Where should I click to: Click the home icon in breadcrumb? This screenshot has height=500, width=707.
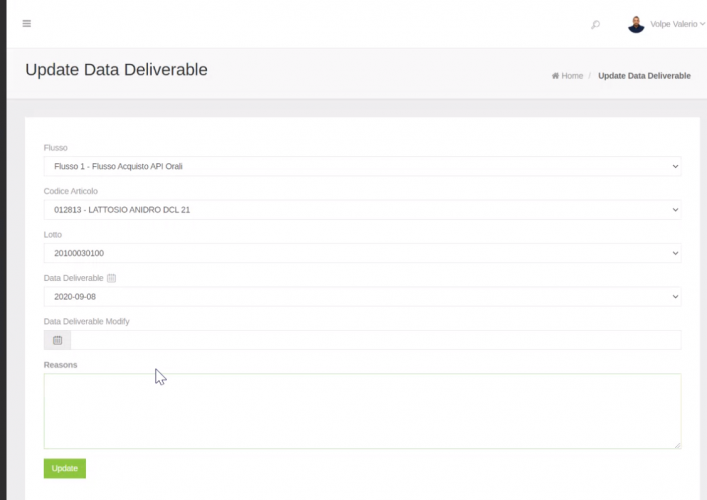556,76
